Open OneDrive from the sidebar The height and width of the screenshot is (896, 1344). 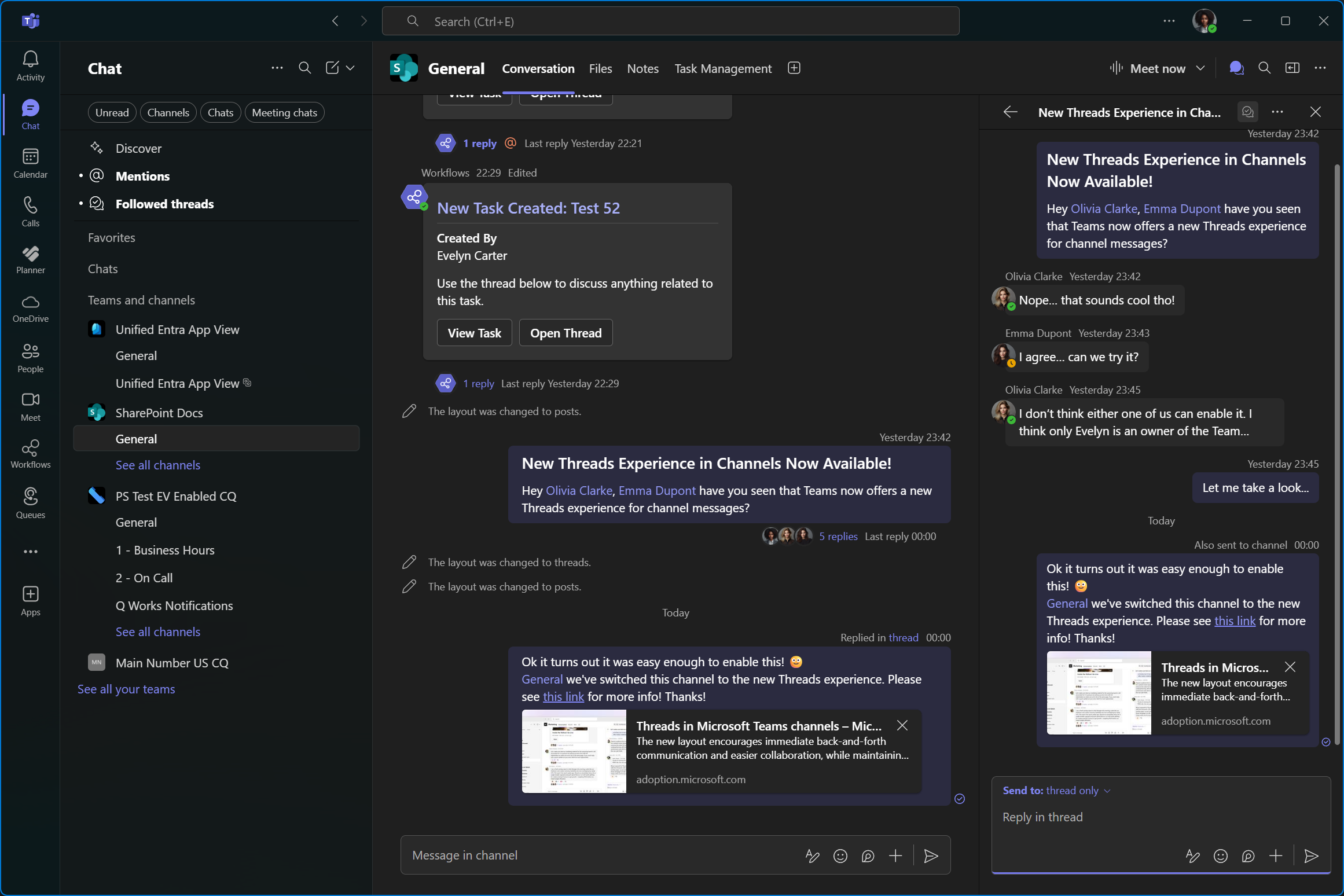(30, 309)
